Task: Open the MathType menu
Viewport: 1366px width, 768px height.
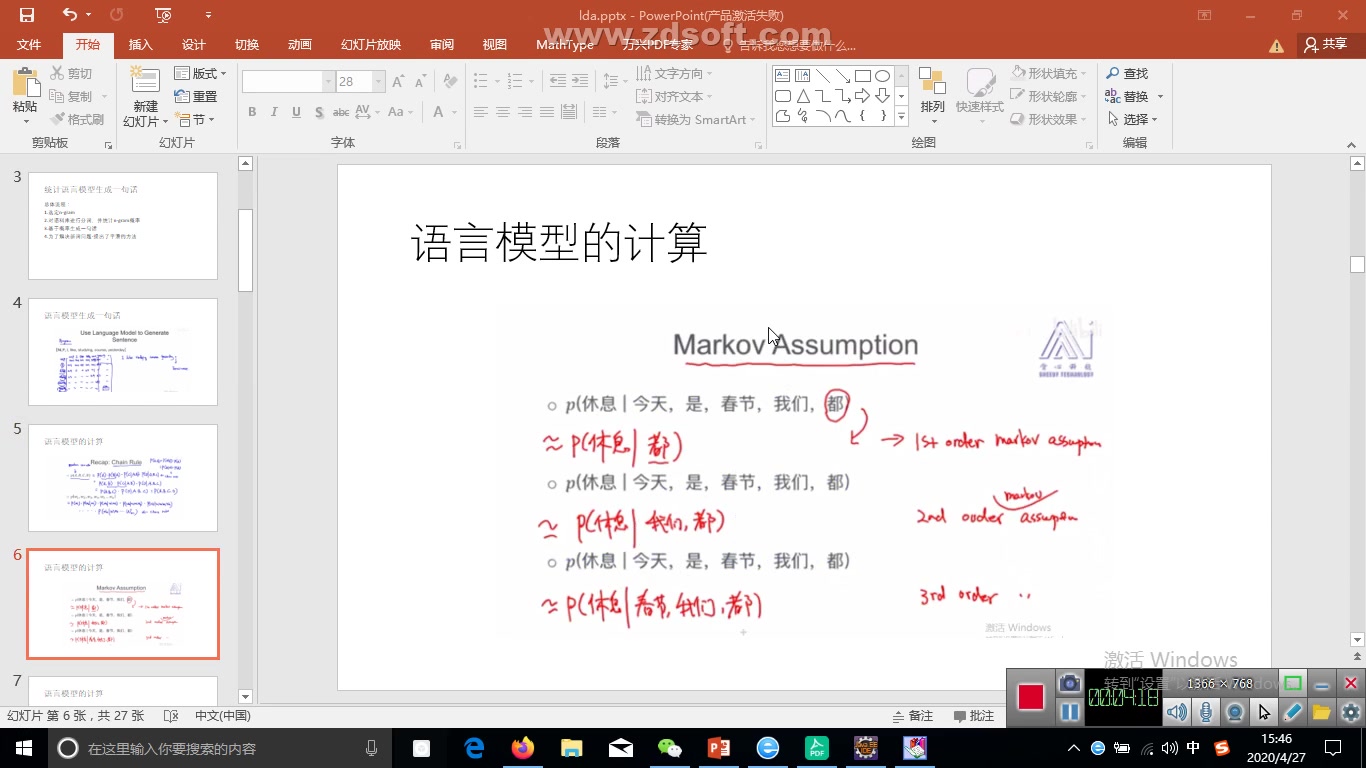Action: pos(564,44)
